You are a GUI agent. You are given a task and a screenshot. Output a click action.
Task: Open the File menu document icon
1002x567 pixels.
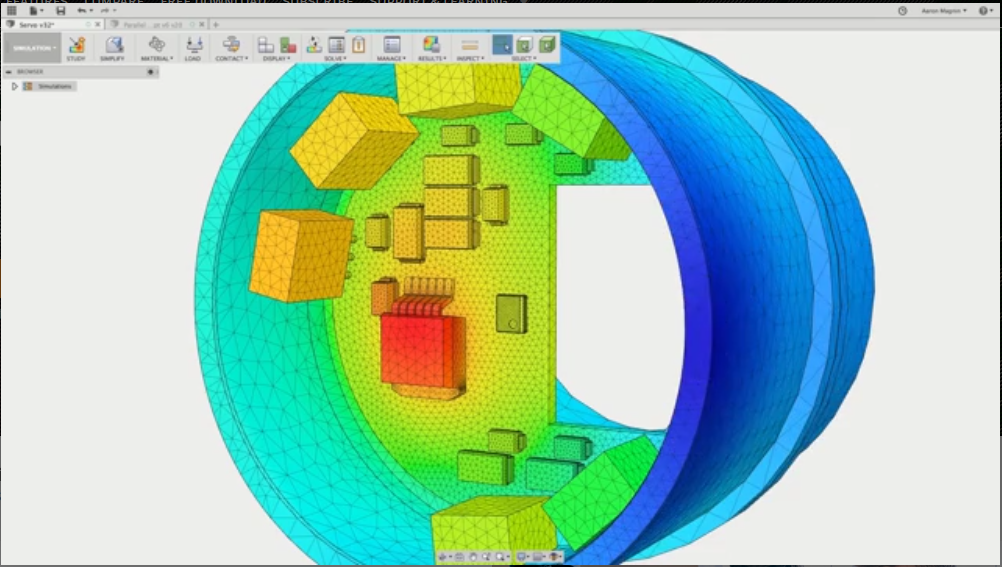(33, 10)
